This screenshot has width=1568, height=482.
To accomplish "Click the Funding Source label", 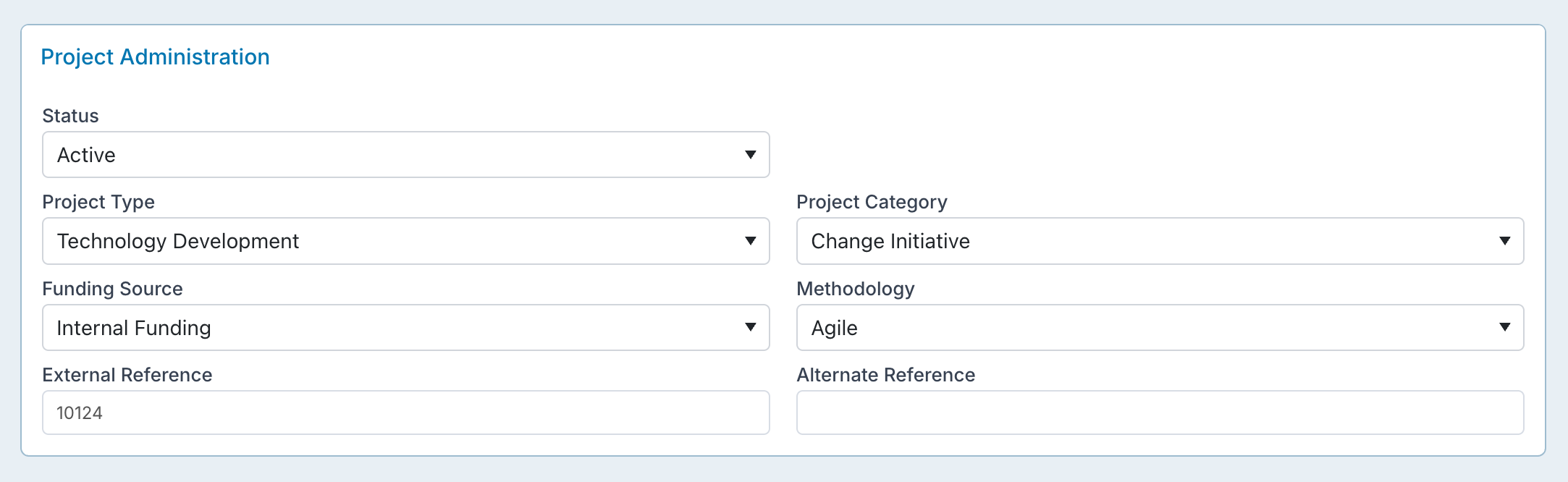I will coord(112,289).
